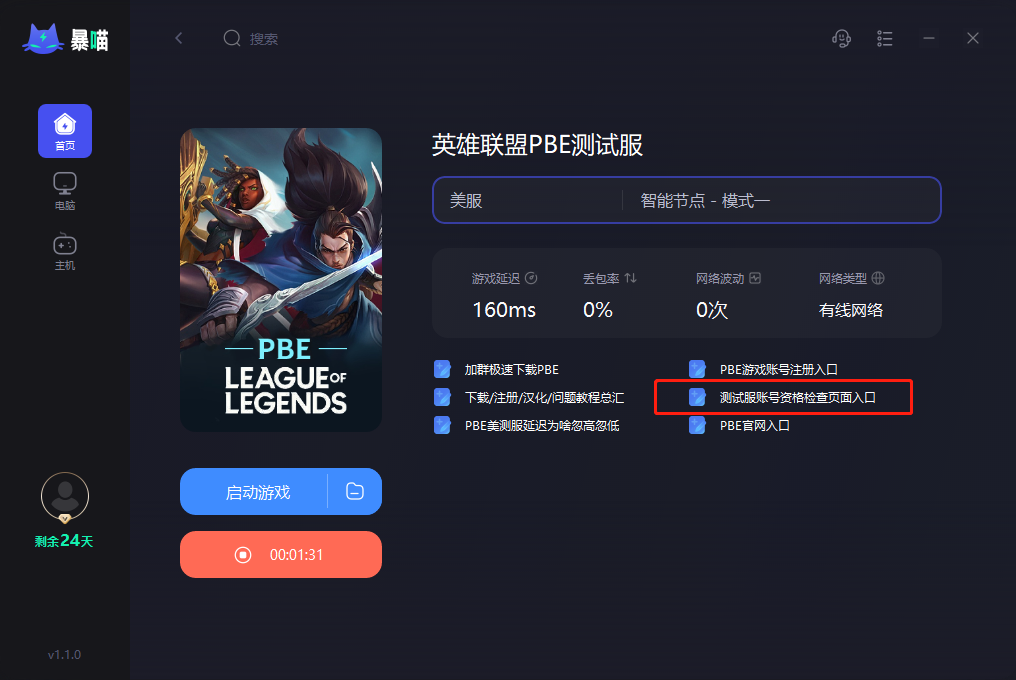Image resolution: width=1016 pixels, height=680 pixels.
Task: Open game folder icon beside launch button
Action: click(x=355, y=491)
